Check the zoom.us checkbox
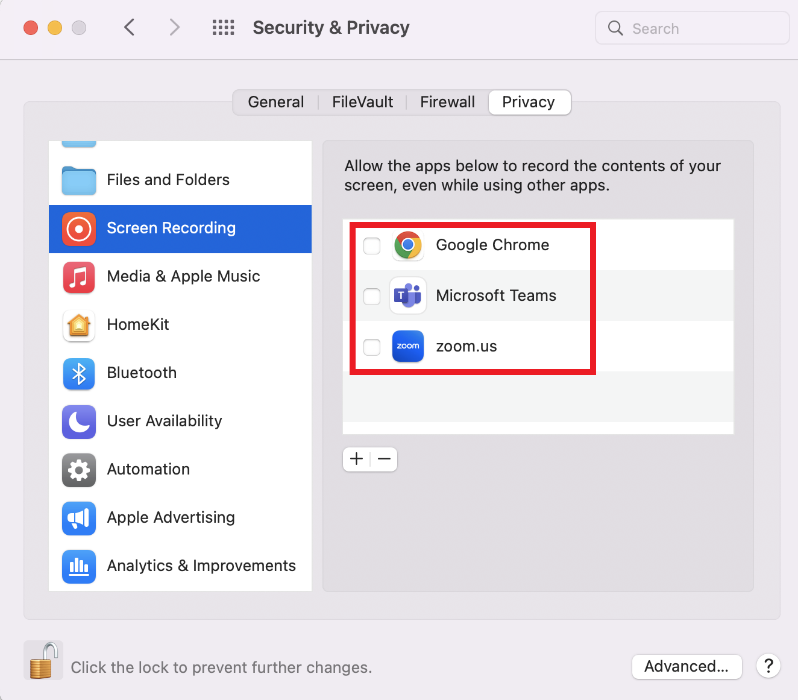The width and height of the screenshot is (798, 700). point(372,347)
